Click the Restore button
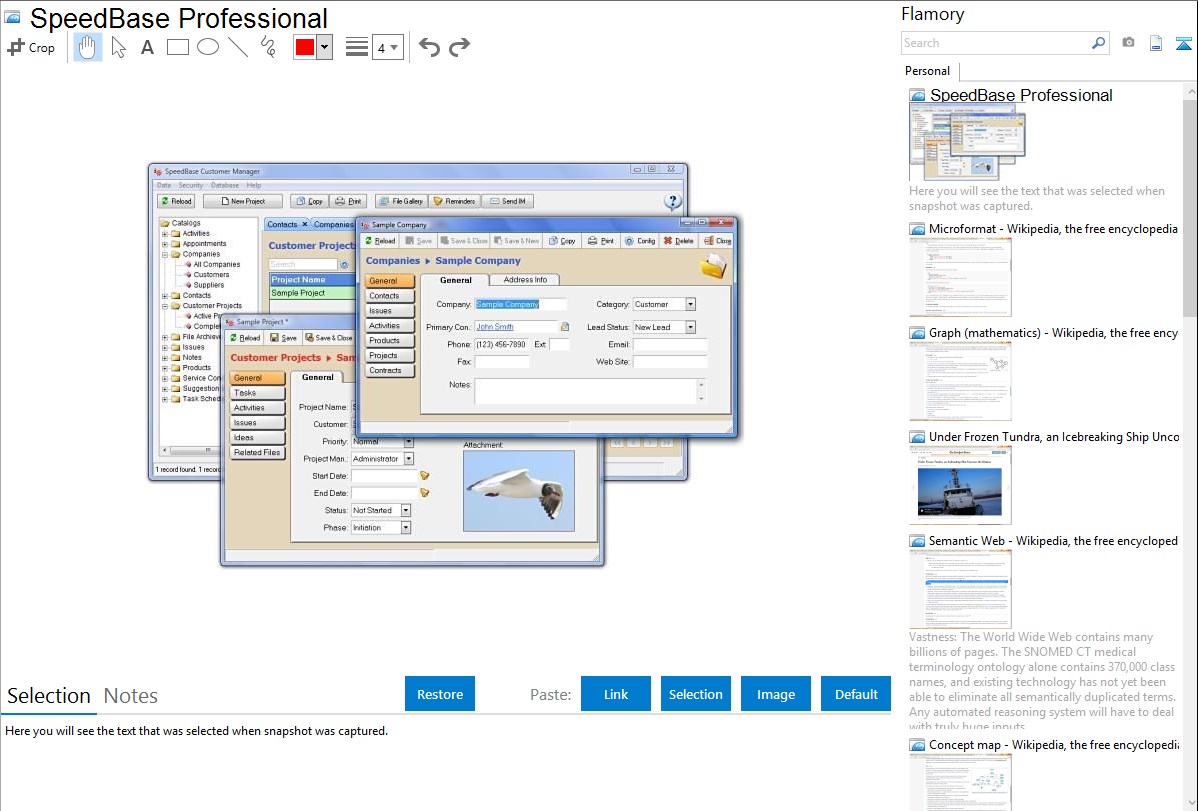 coord(440,694)
